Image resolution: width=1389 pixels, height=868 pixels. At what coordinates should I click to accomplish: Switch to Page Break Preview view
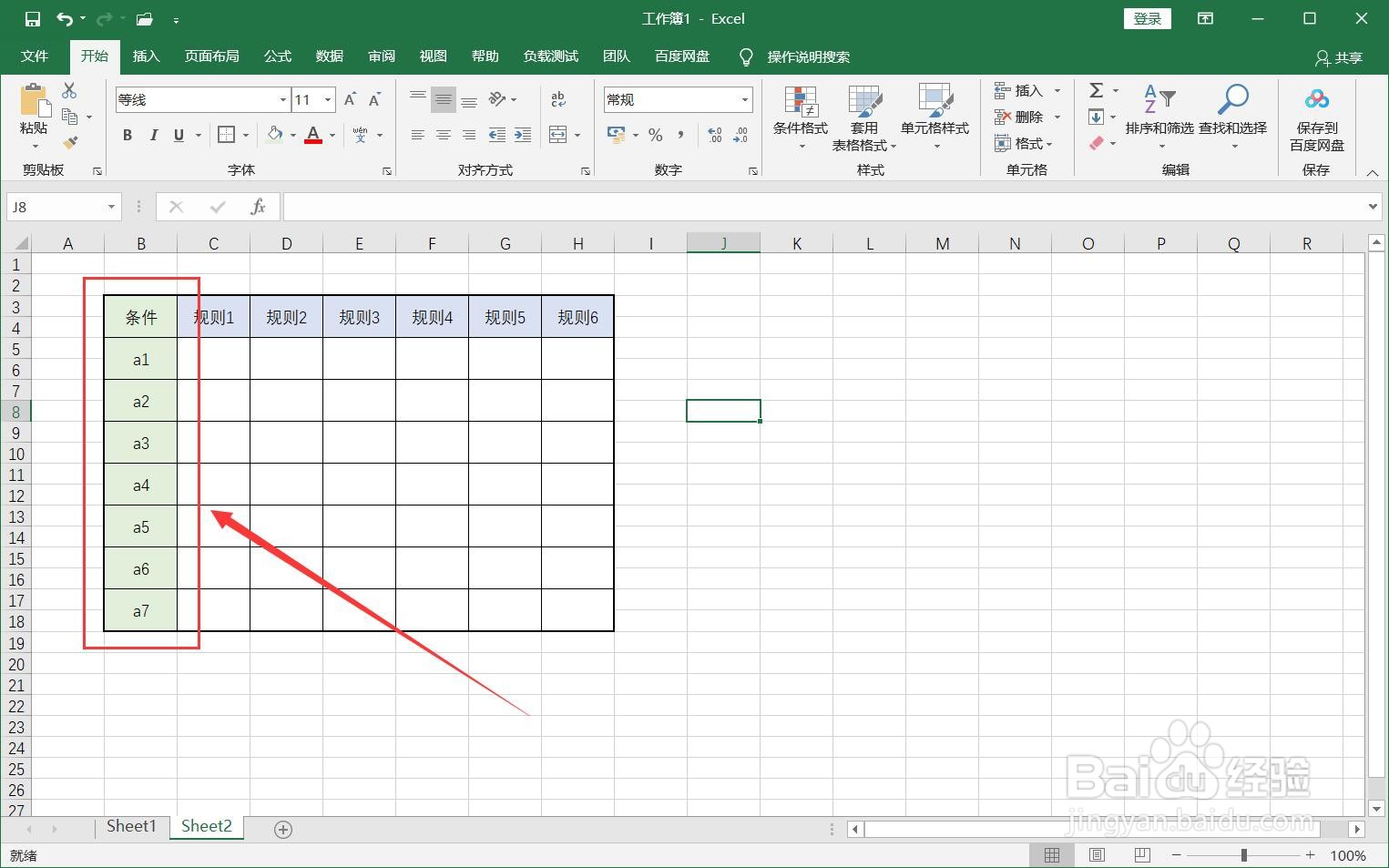point(1142,855)
